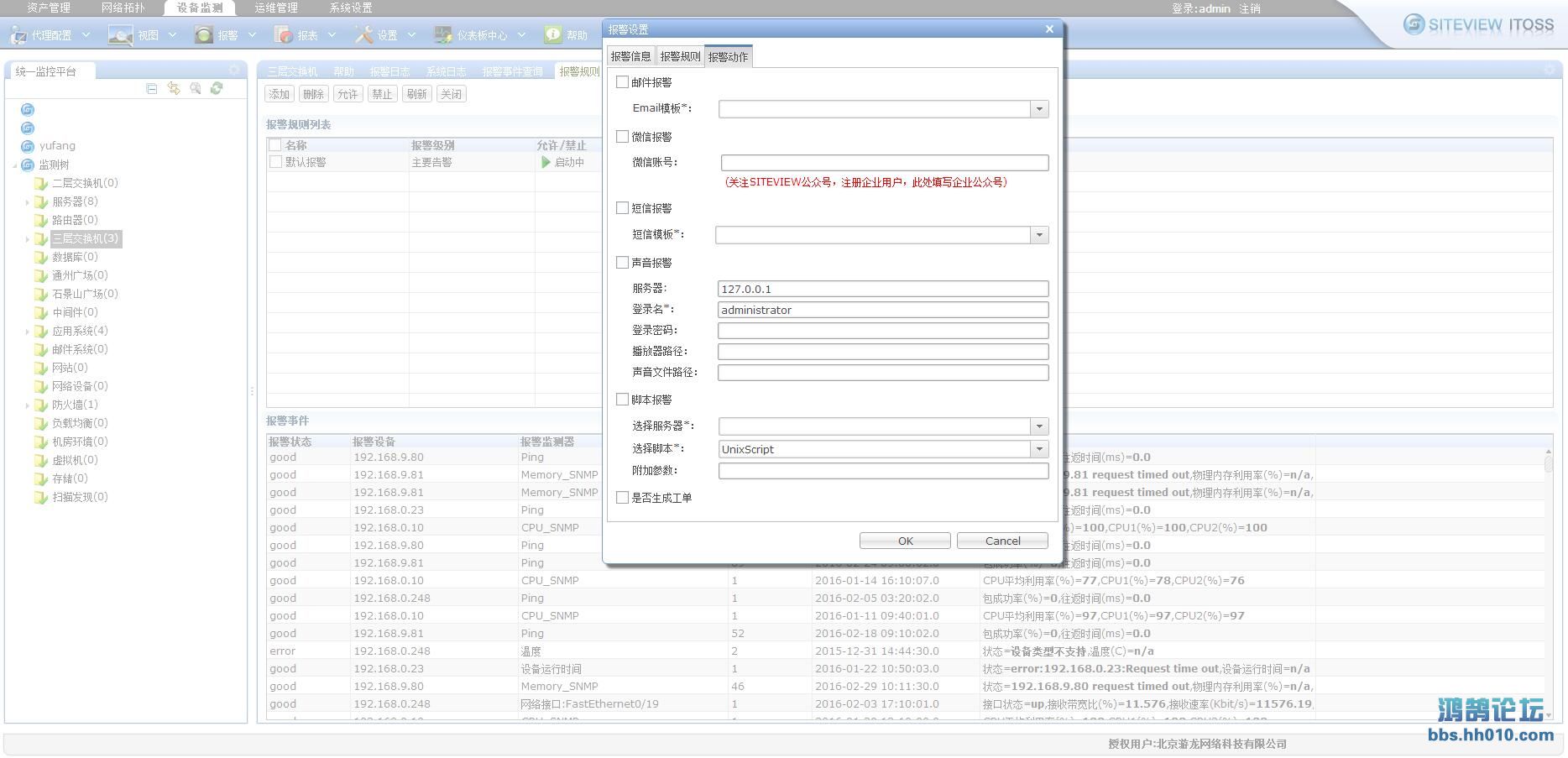Image resolution: width=1568 pixels, height=758 pixels.
Task: Click the 附加参数 input field
Action: 883,471
